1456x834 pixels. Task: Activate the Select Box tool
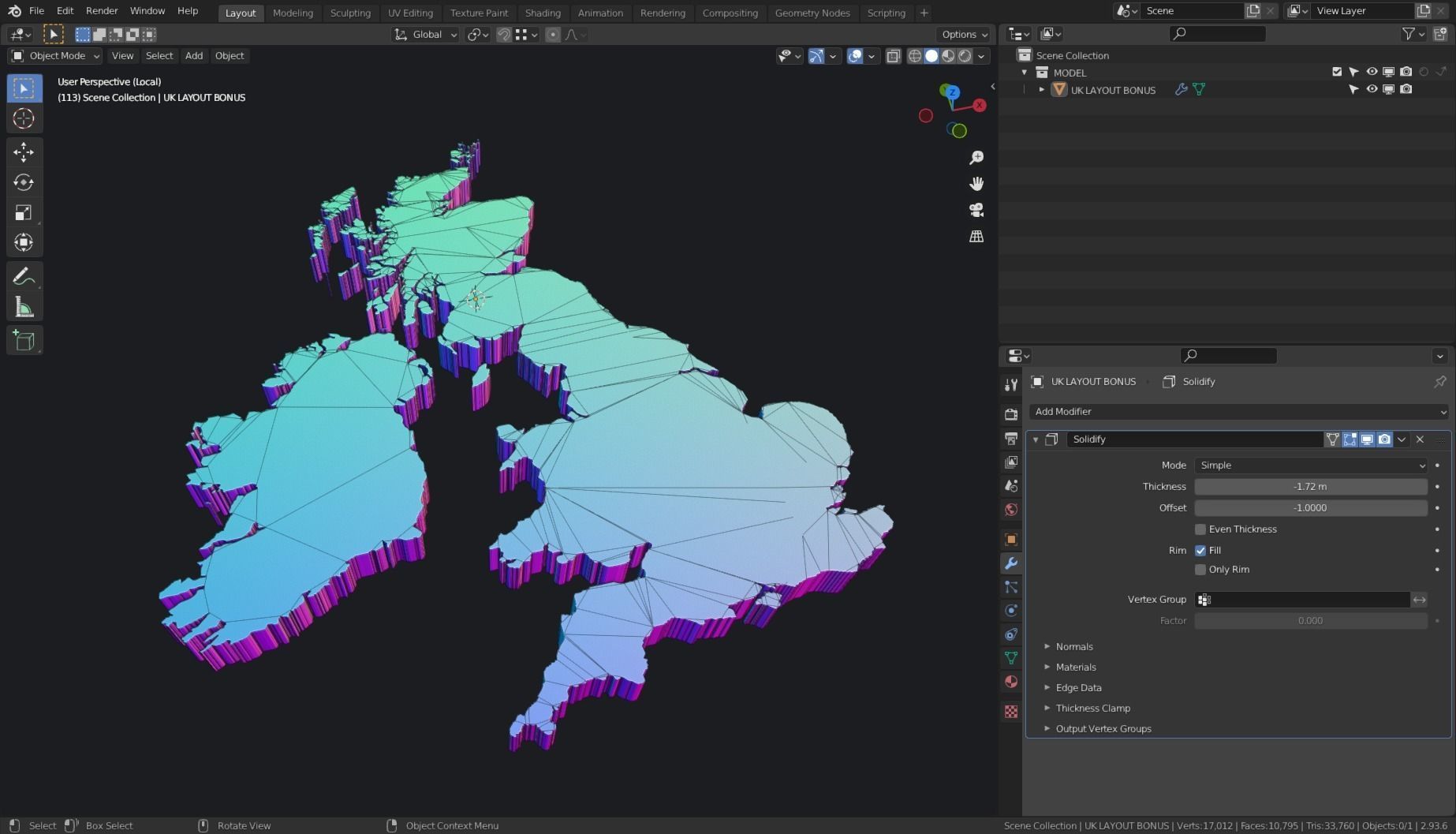(24, 88)
